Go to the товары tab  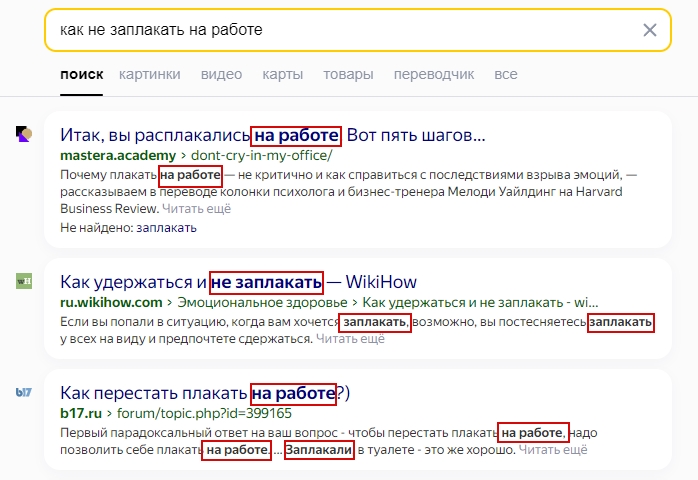(x=348, y=74)
